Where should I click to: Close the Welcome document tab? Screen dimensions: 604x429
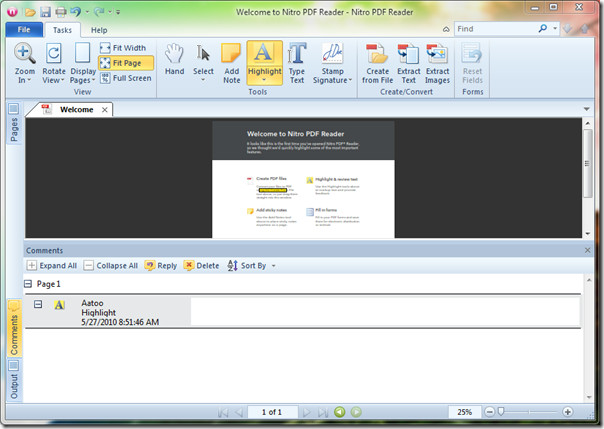(x=104, y=110)
